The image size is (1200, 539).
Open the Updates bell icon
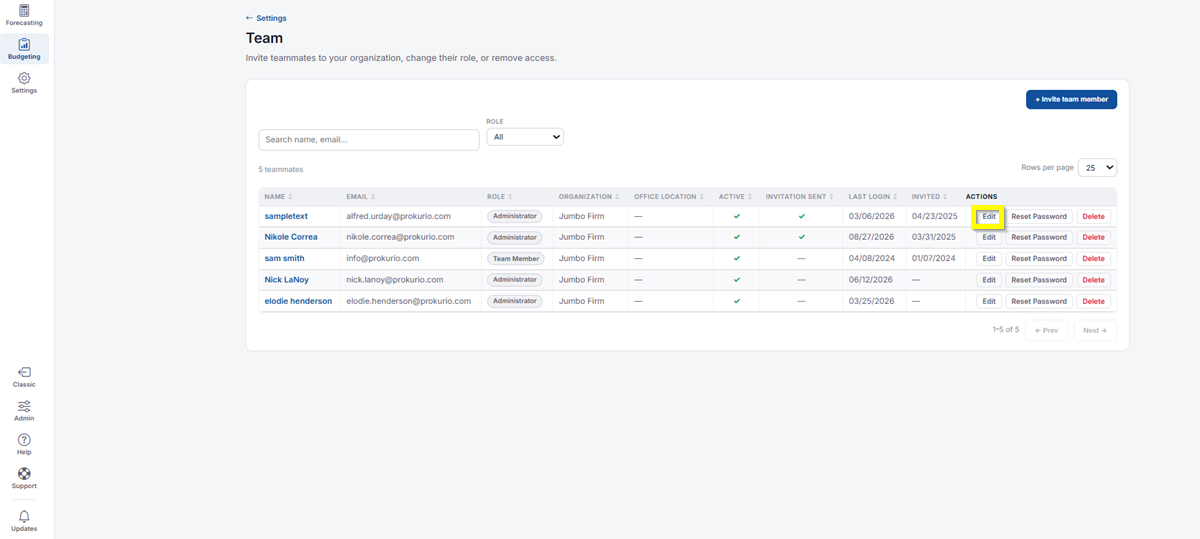24,521
